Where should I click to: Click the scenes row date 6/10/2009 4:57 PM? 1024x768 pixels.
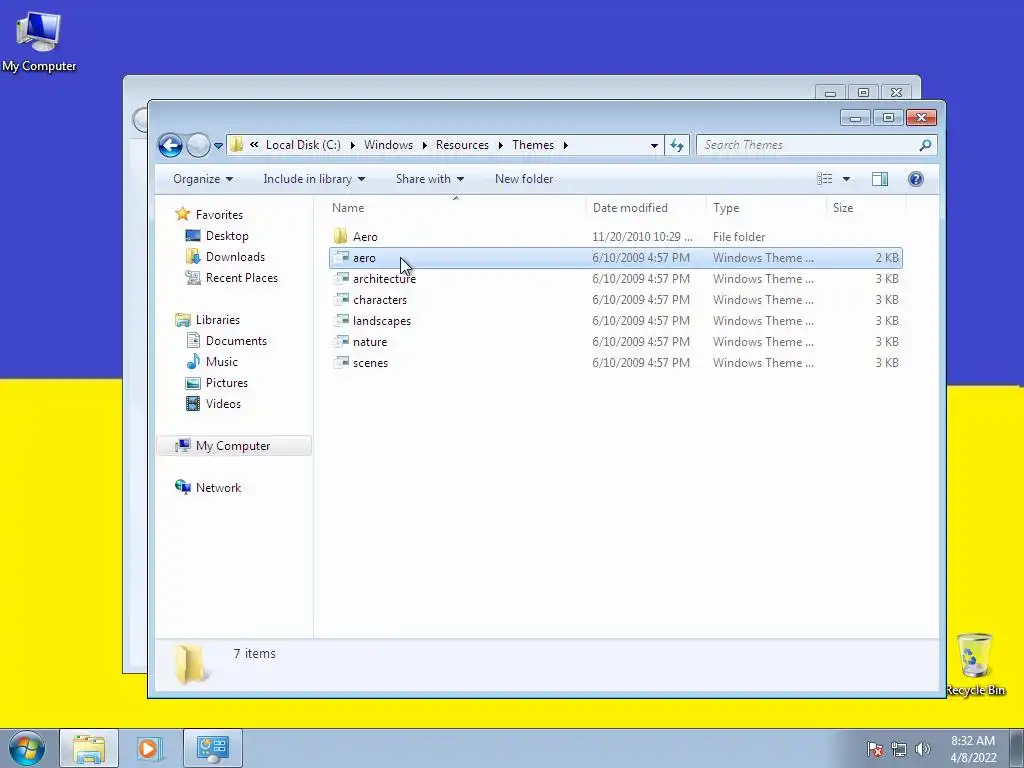point(641,362)
